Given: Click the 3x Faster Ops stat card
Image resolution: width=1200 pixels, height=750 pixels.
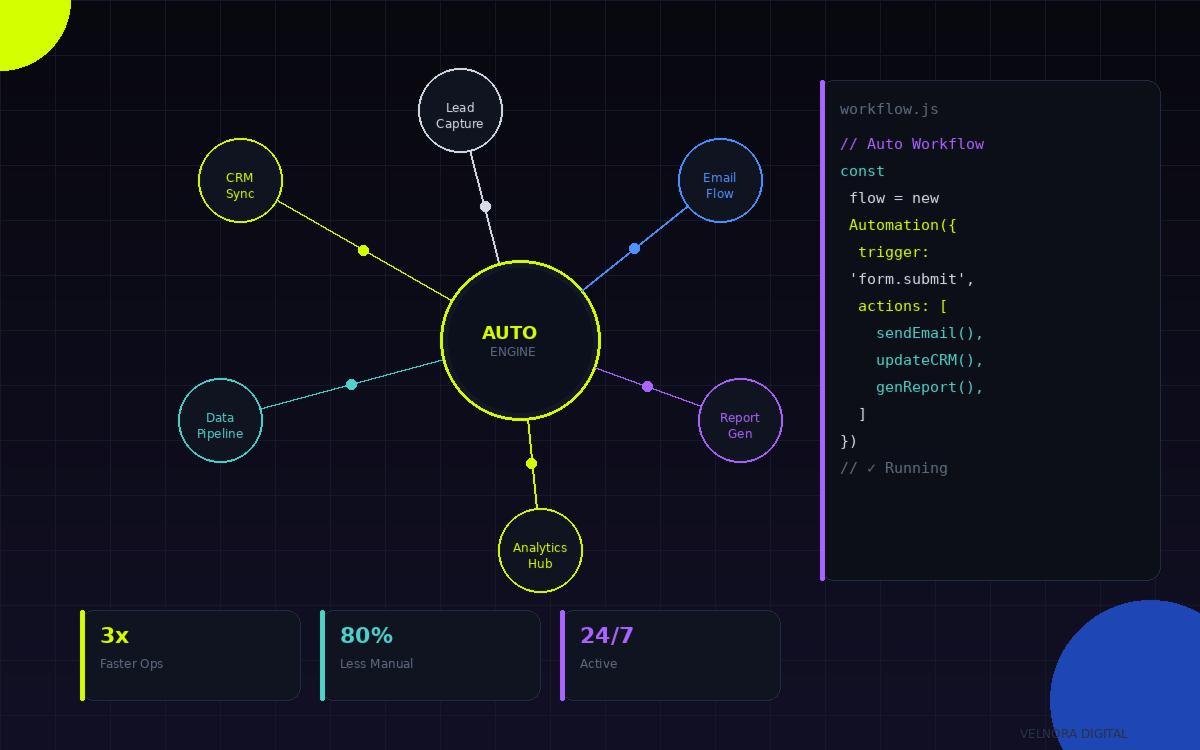Looking at the screenshot, I should [190, 655].
